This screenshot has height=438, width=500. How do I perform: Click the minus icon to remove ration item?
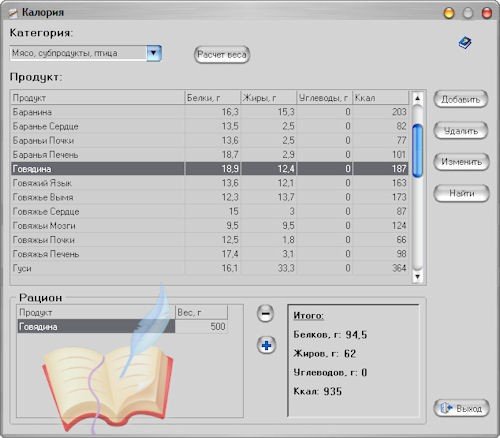[x=266, y=313]
